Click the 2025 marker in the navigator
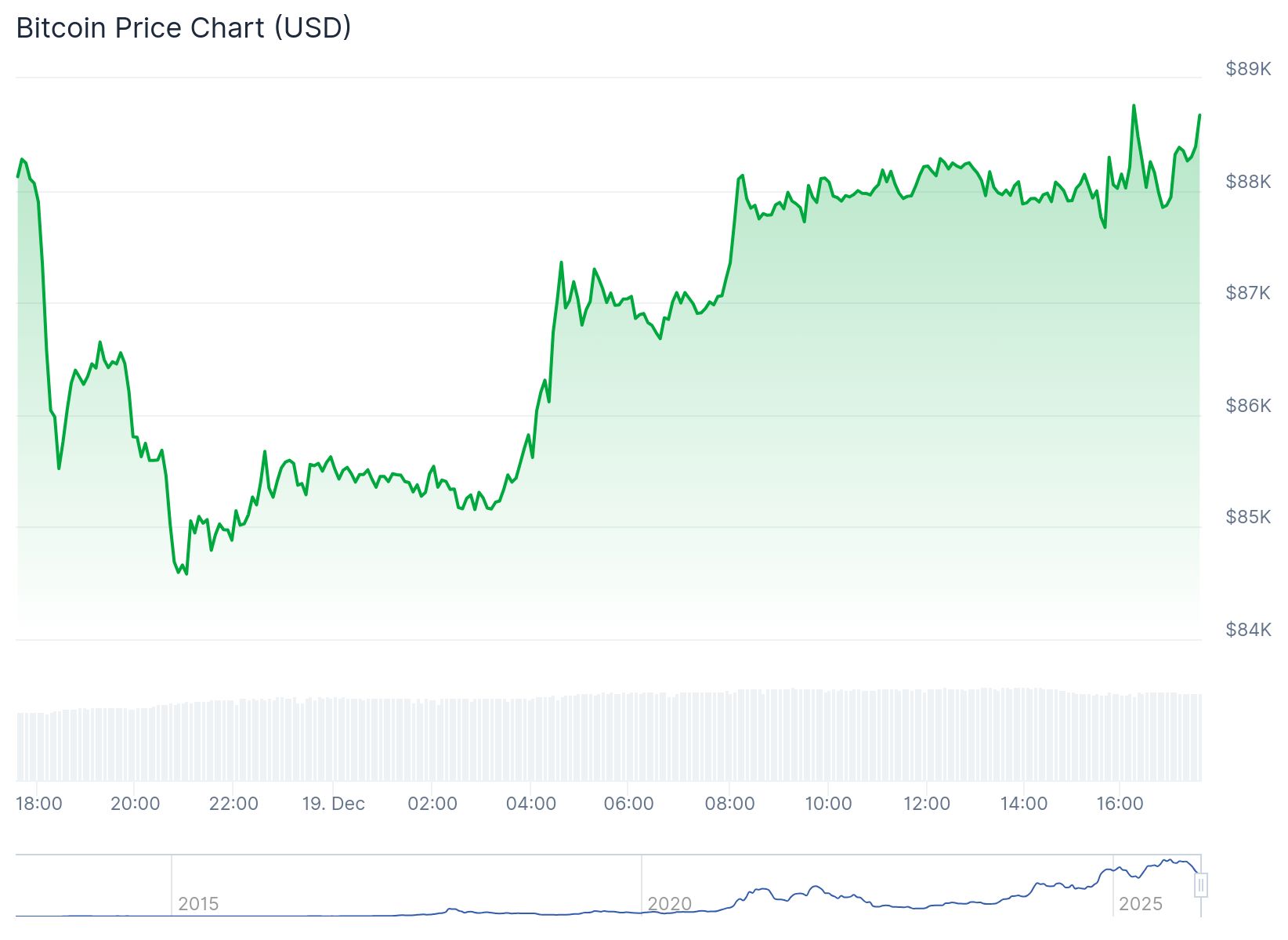The image size is (1288, 940). tap(1140, 903)
